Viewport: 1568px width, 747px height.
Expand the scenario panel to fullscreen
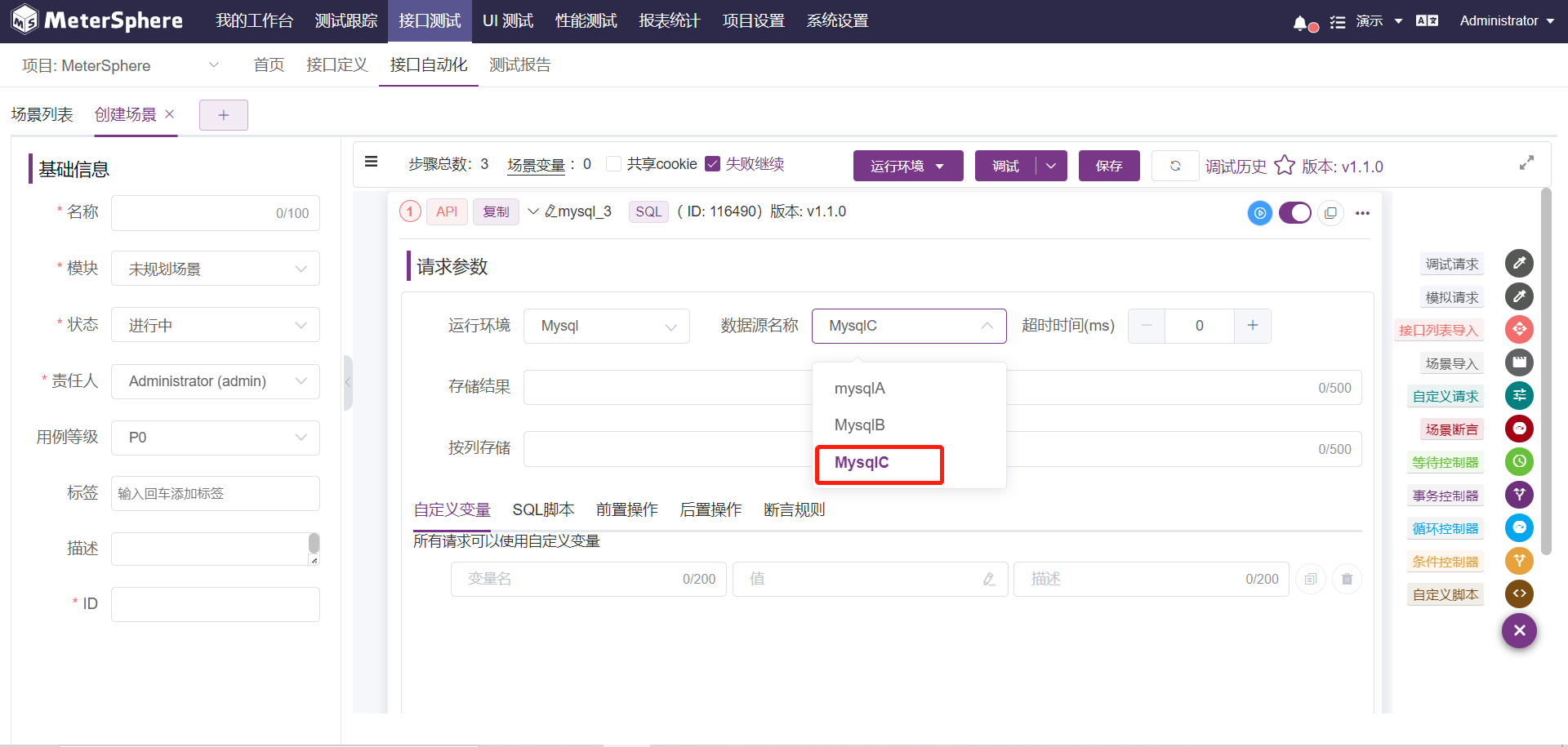[1526, 163]
